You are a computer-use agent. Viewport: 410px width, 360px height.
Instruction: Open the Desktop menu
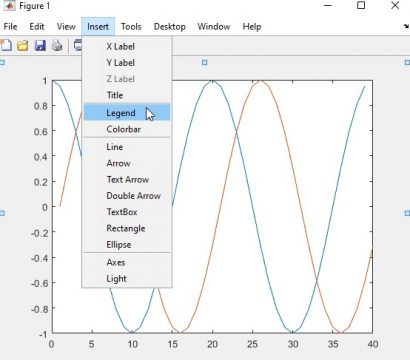tap(170, 27)
